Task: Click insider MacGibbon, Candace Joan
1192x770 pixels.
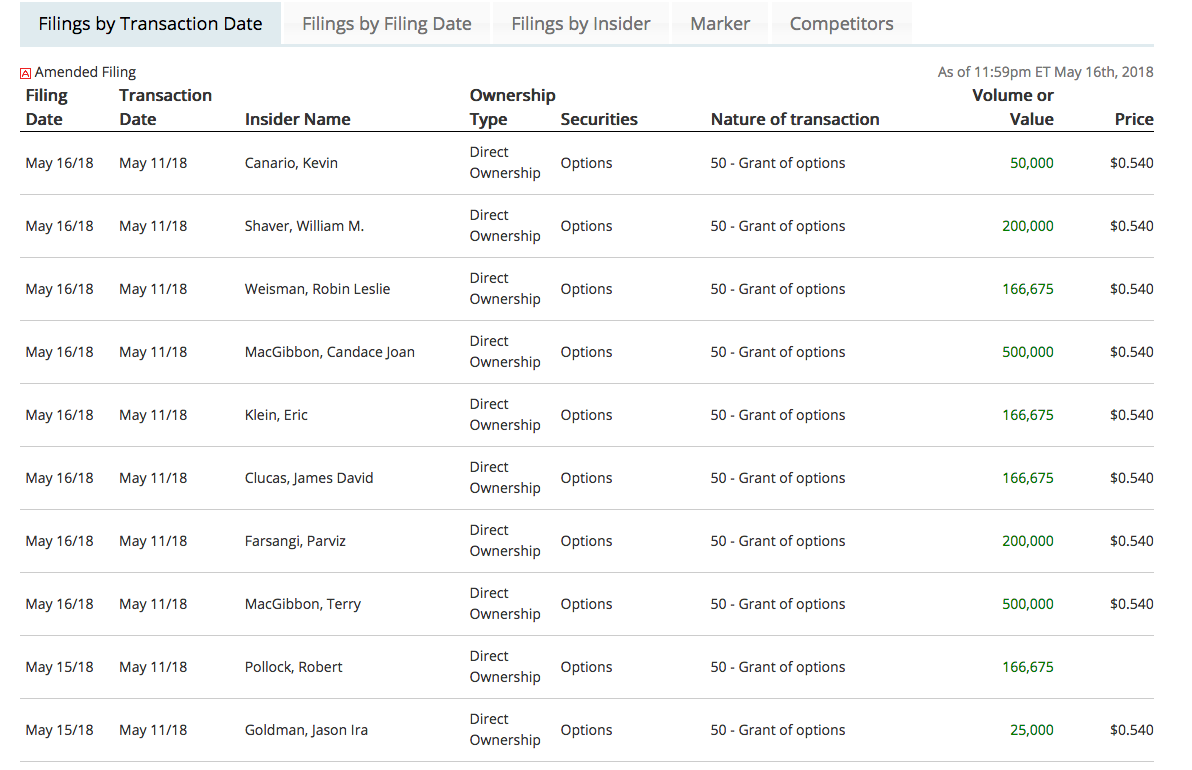Action: (329, 352)
